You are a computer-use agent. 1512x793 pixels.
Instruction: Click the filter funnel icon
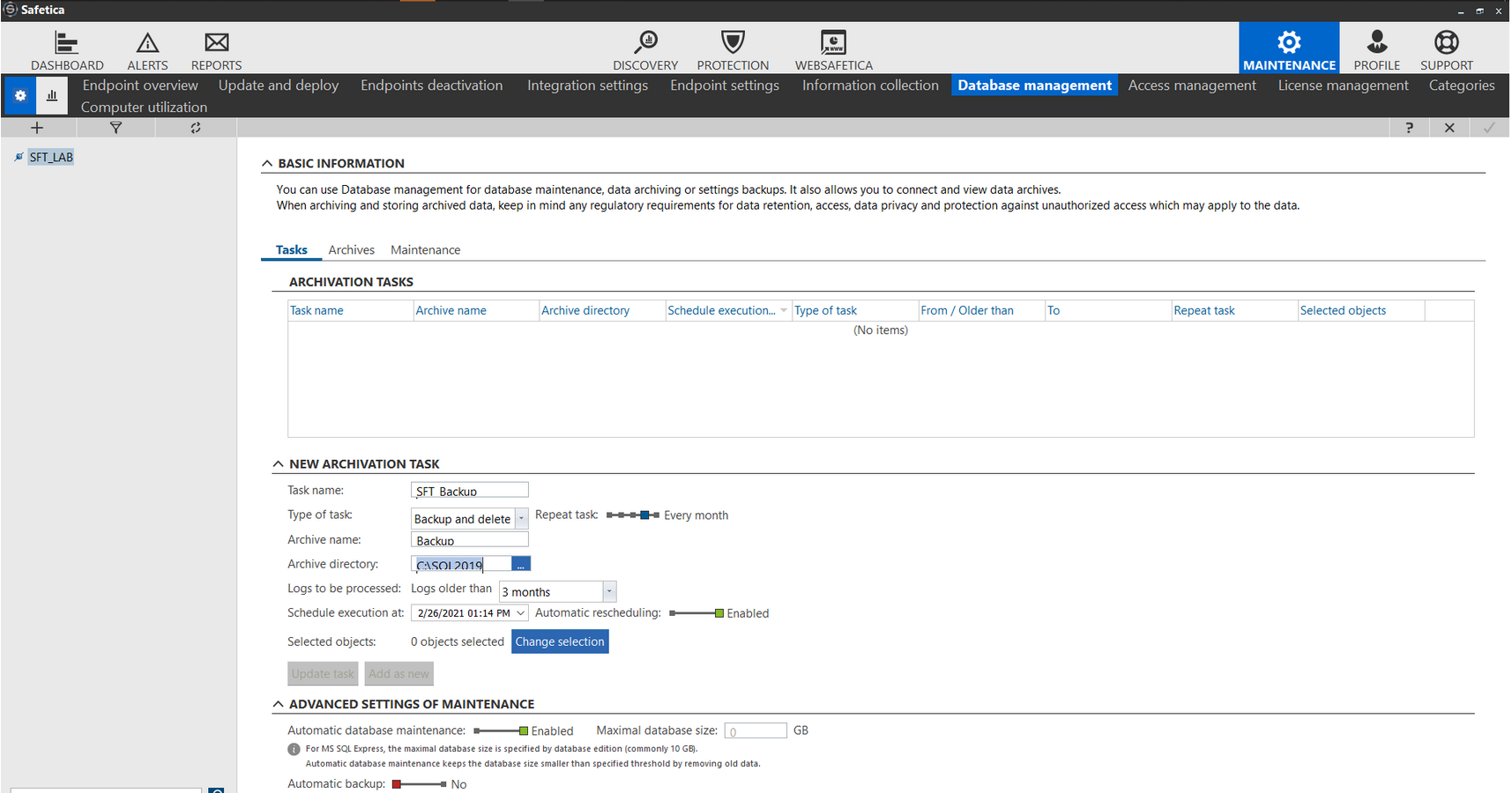coord(115,128)
